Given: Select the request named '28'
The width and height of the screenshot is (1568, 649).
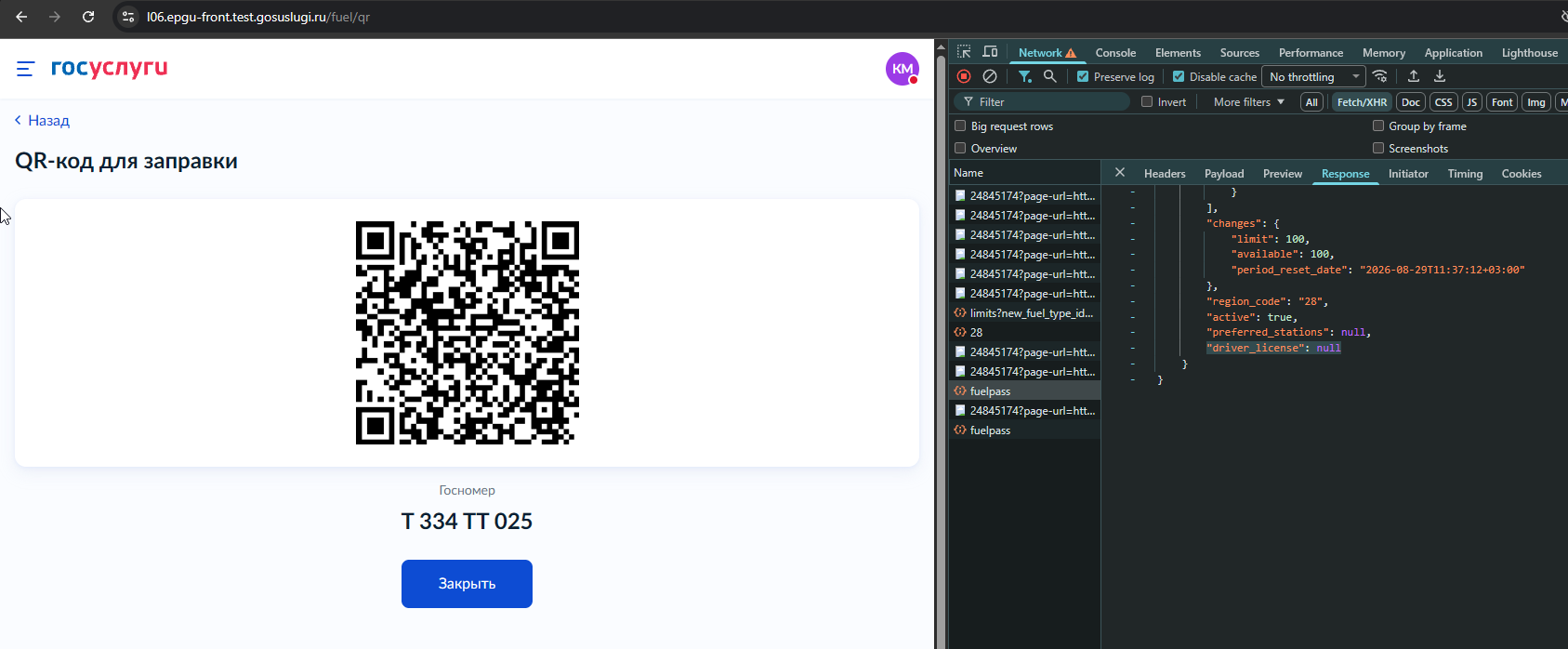Looking at the screenshot, I should click(1024, 333).
